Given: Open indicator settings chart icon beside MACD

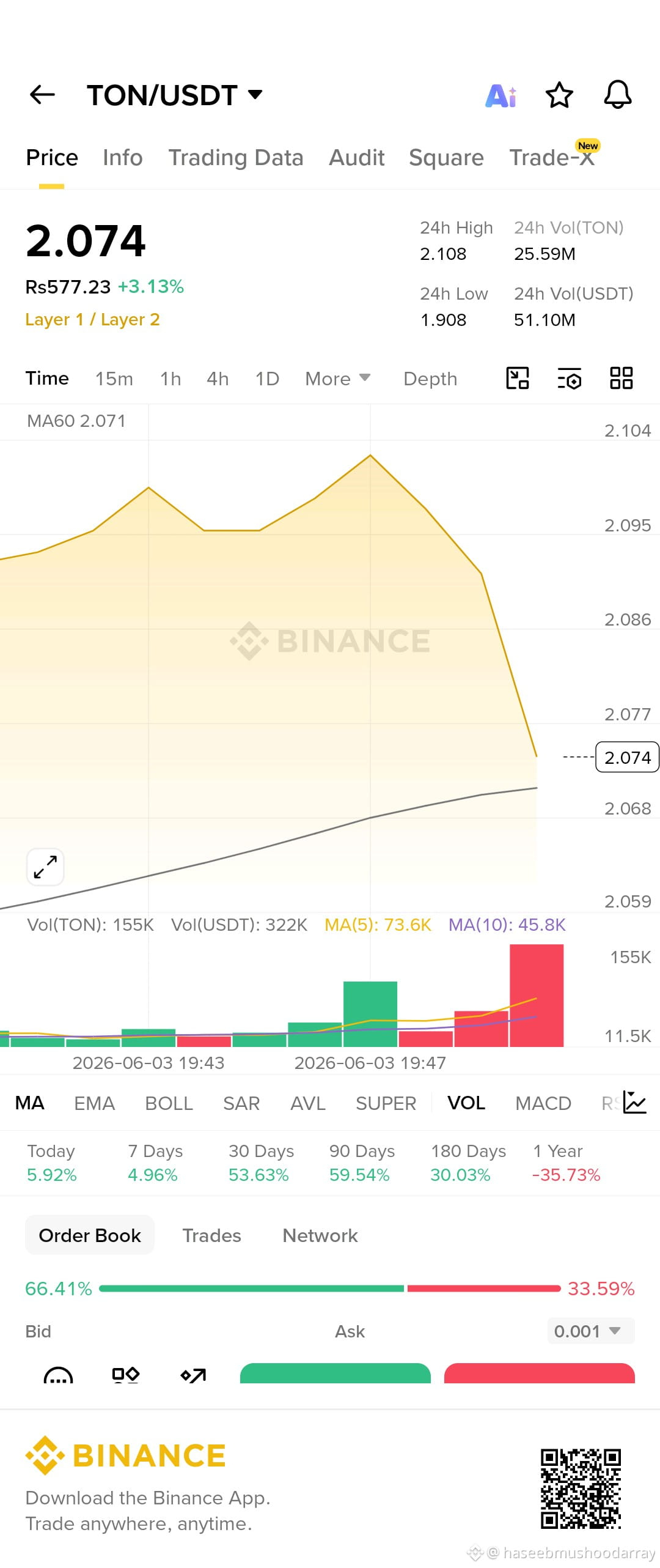Looking at the screenshot, I should (x=634, y=1102).
